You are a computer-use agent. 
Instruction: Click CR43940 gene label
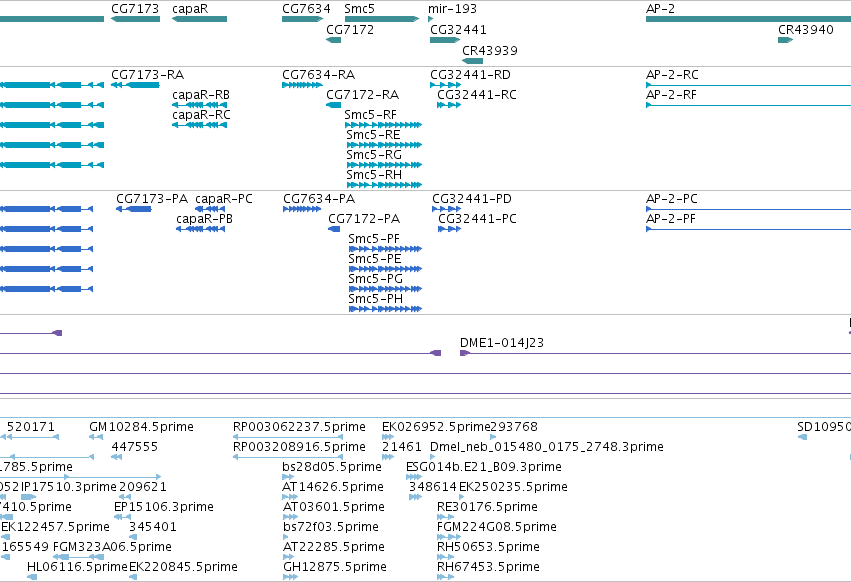(805, 29)
